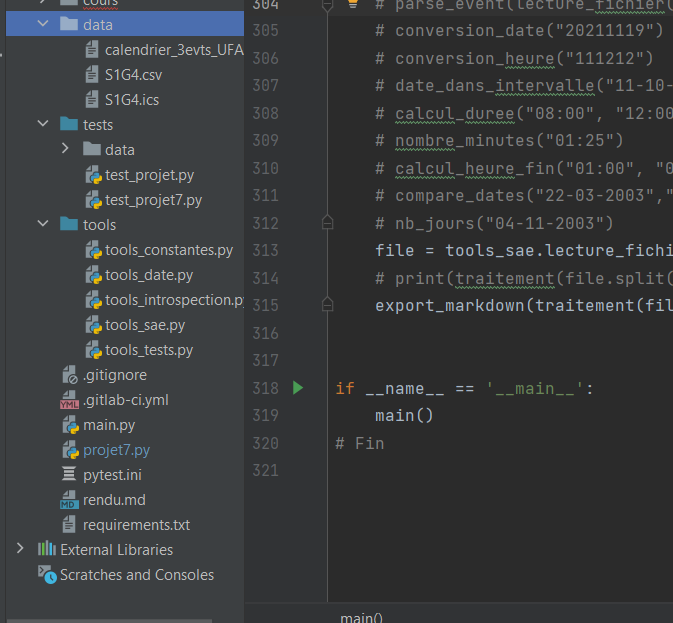The width and height of the screenshot is (673, 623).
Task: Collapse the tools folder
Action: [x=43, y=225]
